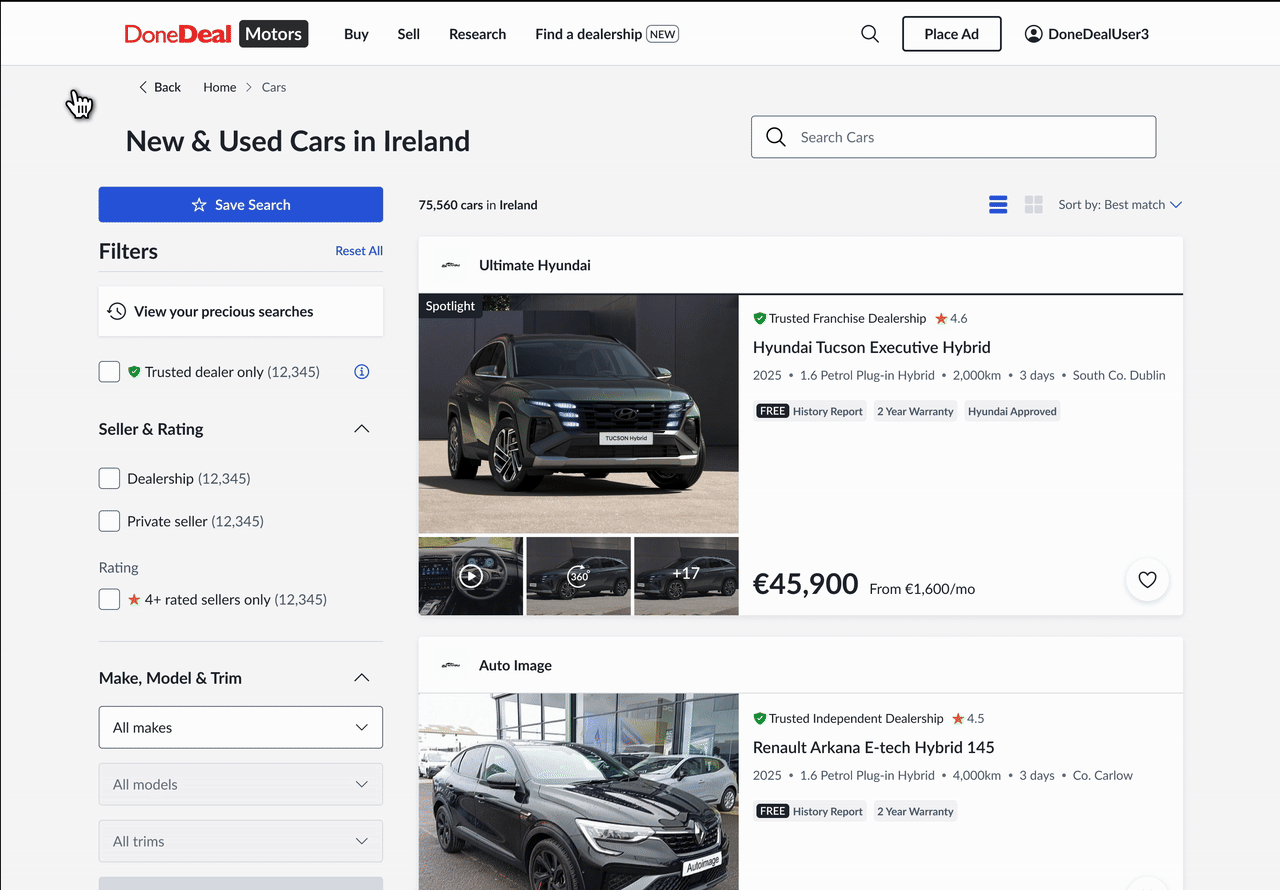
Task: Click the Auto Image dealer logo
Action: [x=451, y=665]
